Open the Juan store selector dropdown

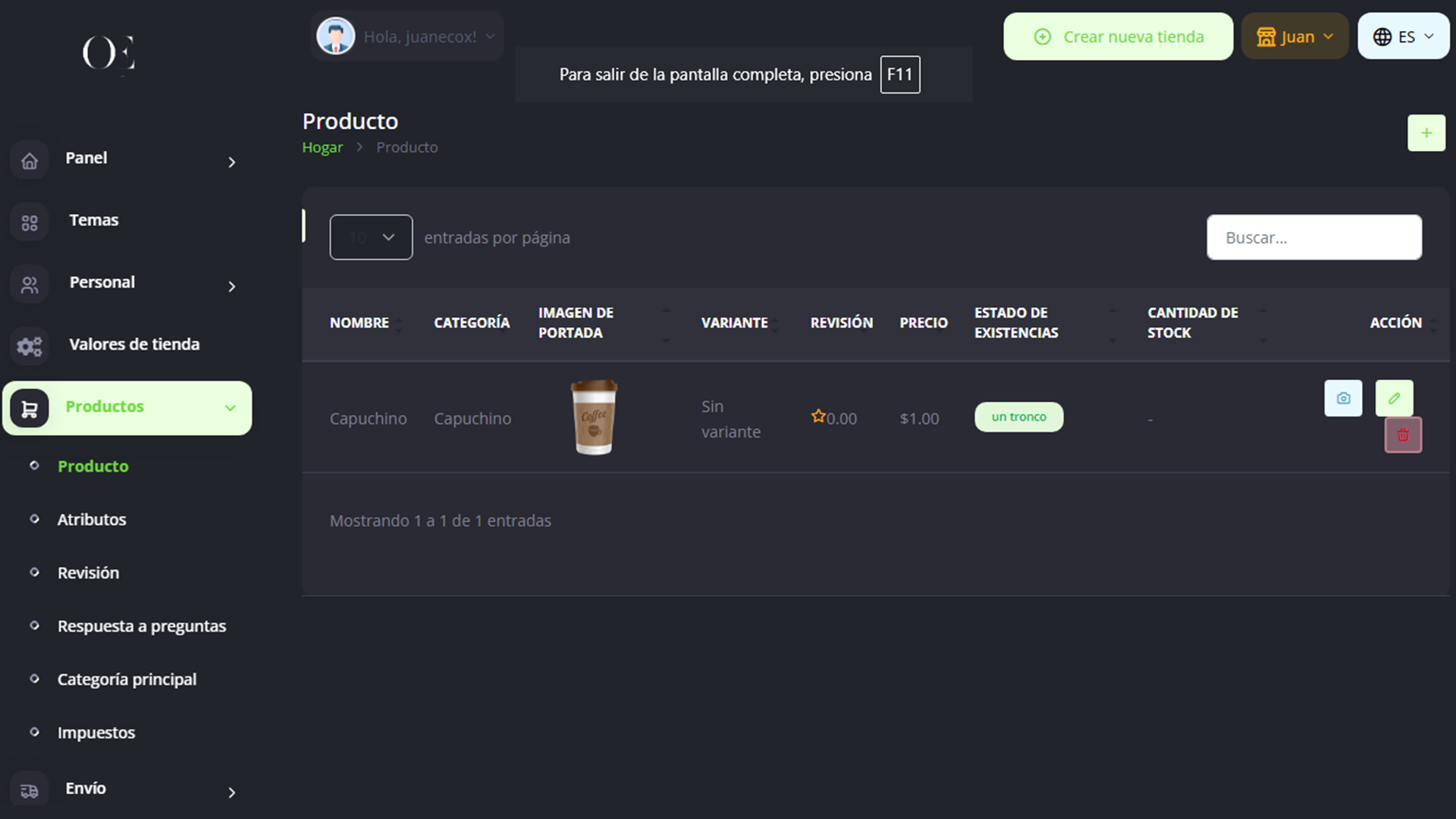(x=1294, y=36)
